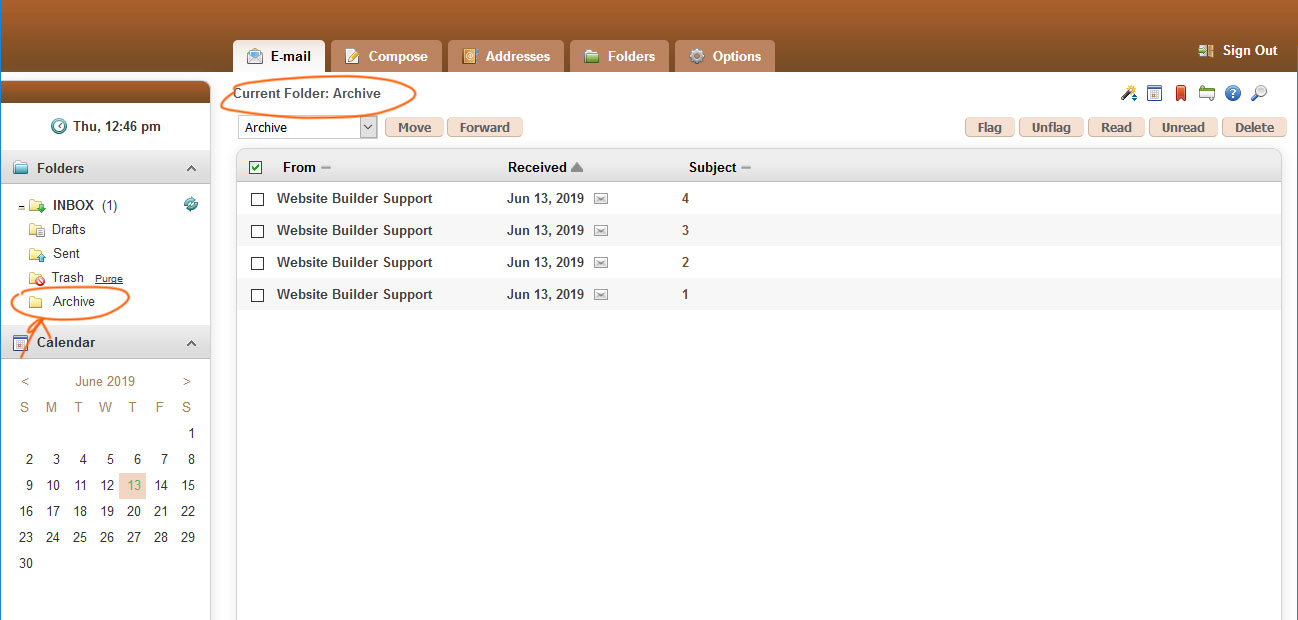Check the message with subject 2

click(257, 263)
